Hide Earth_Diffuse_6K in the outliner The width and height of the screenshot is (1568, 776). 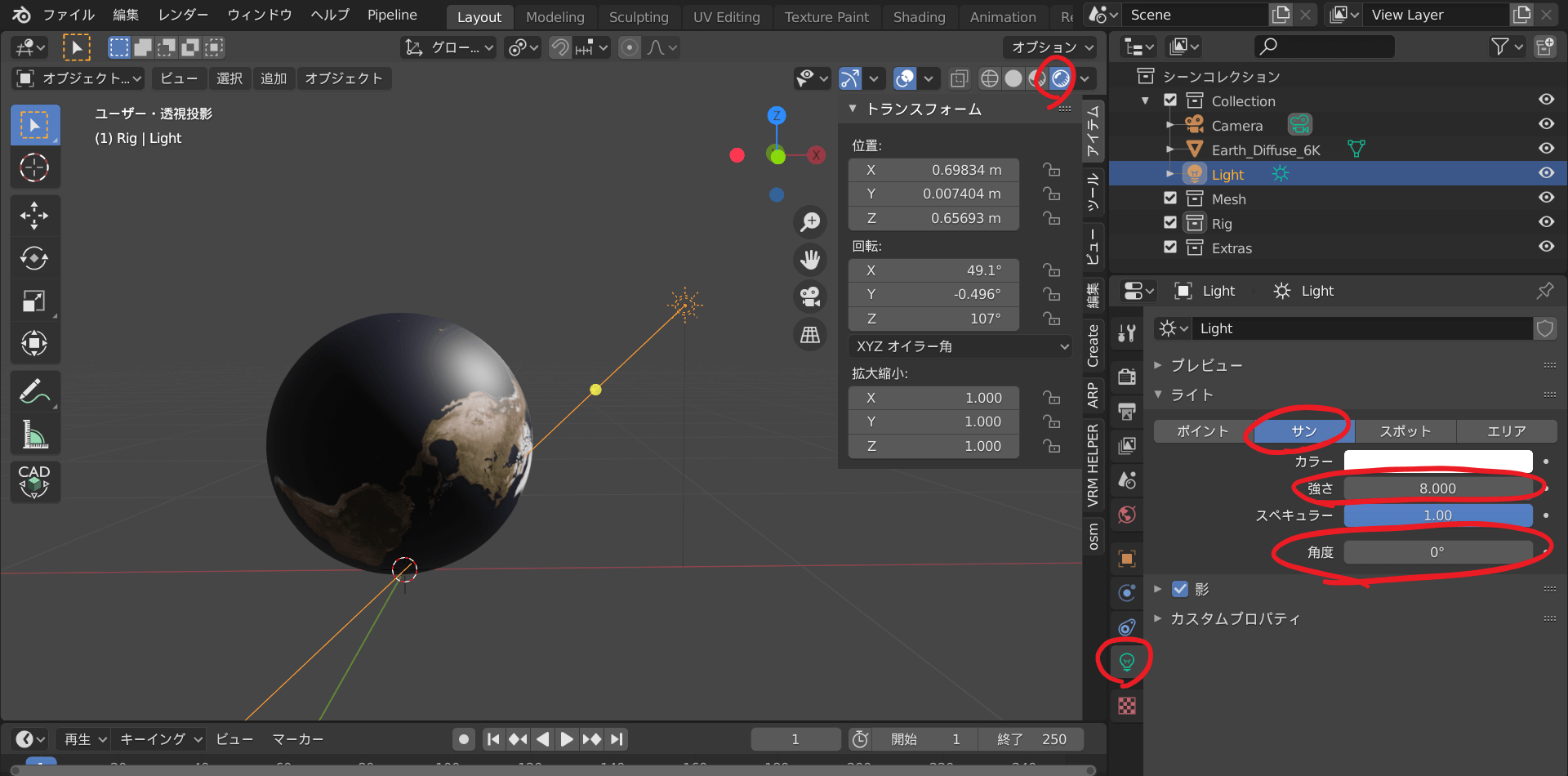tap(1546, 149)
